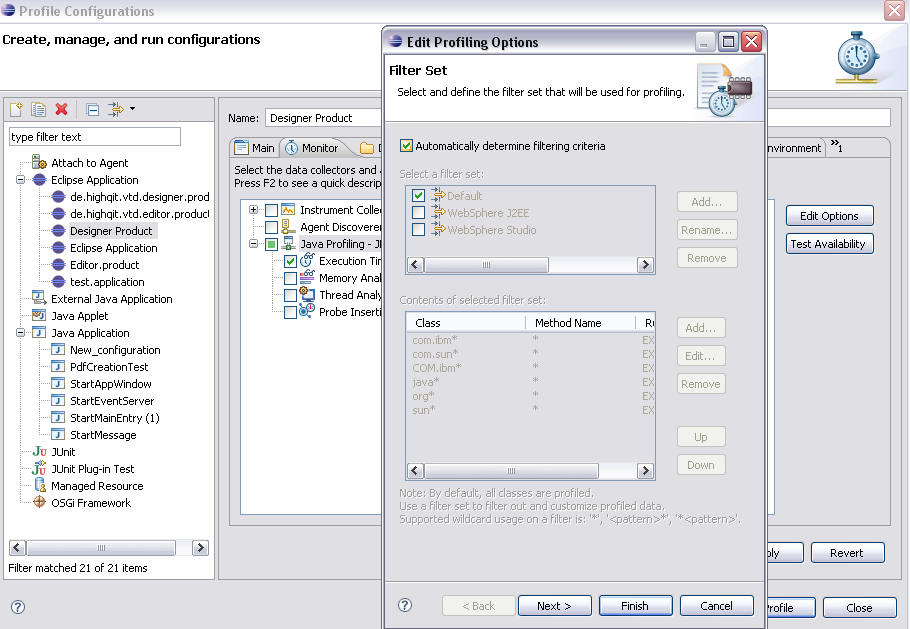Click the JUnit Plug-in Test icon
Screen dimensions: 910x629
[39, 468]
